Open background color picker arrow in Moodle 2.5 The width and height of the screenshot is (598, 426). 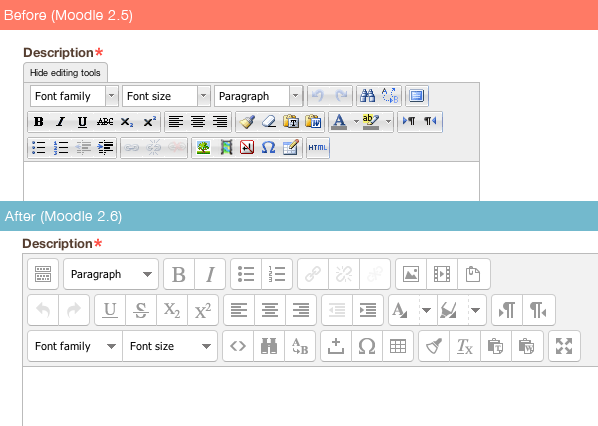388,122
